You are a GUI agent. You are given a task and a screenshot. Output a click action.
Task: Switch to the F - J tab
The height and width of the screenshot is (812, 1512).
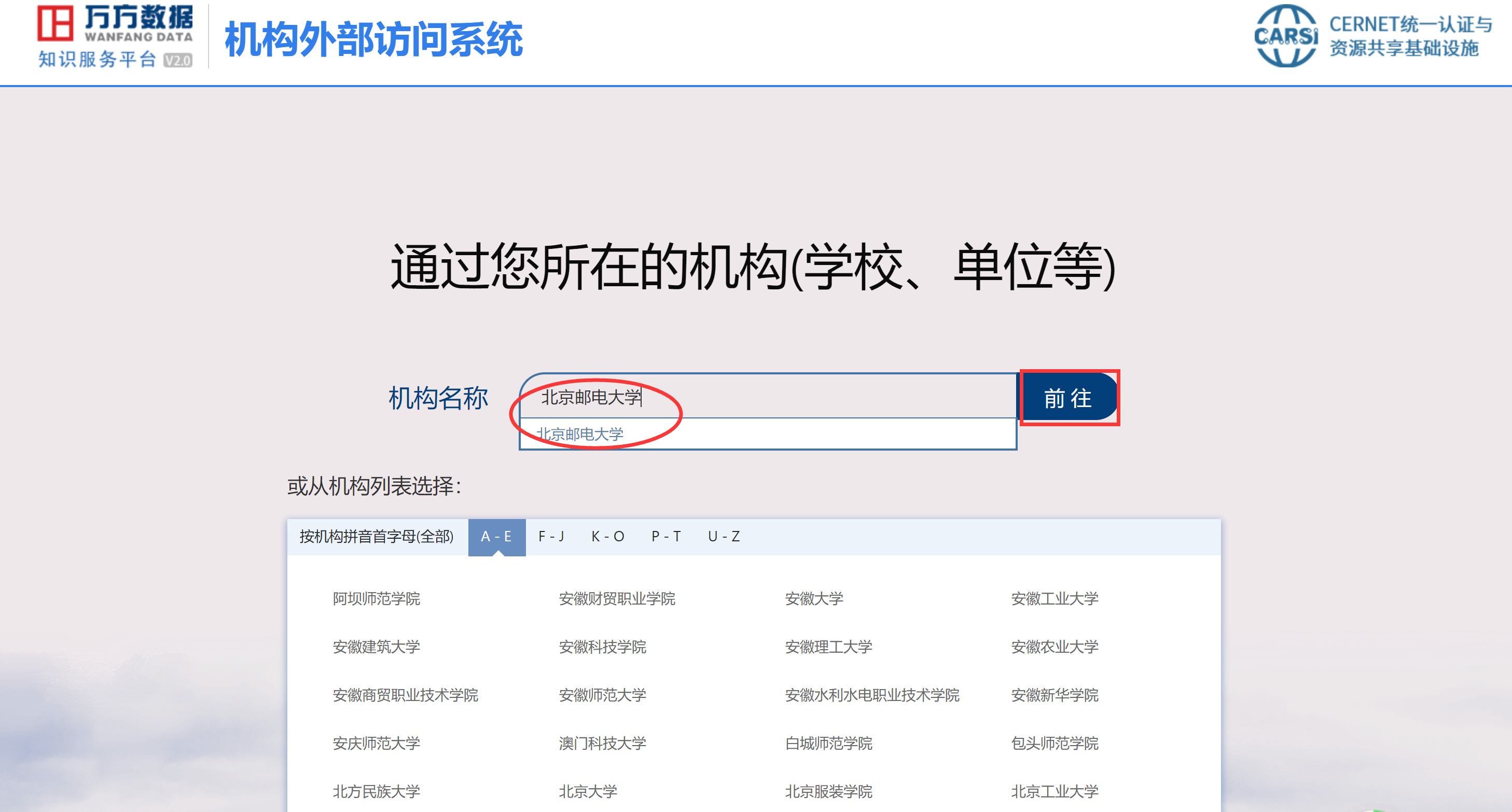tap(551, 536)
